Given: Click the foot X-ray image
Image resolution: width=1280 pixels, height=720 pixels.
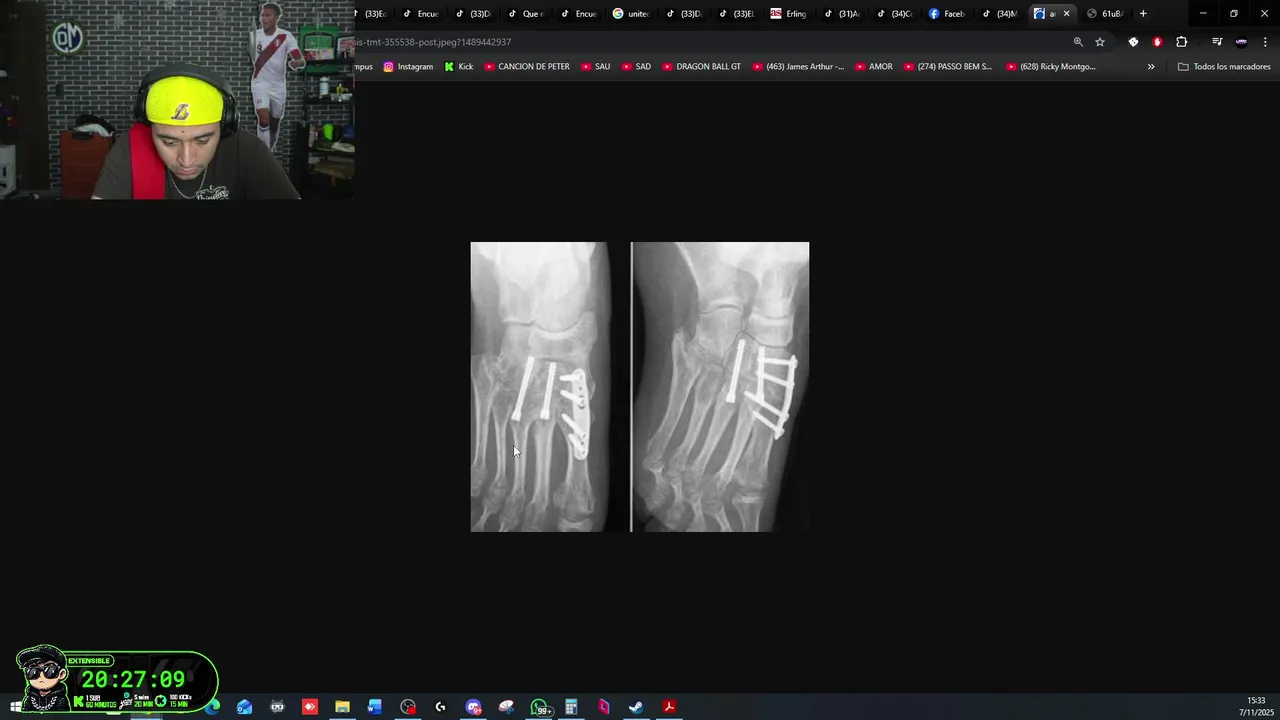Looking at the screenshot, I should [640, 387].
